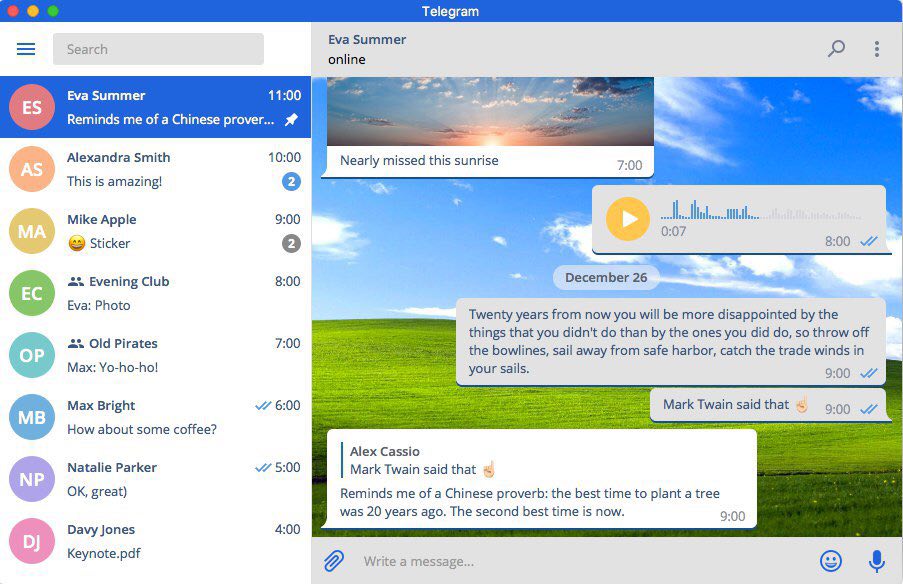Click Alexandra Smith's blue unread badge
This screenshot has height=584, width=903.
(291, 181)
